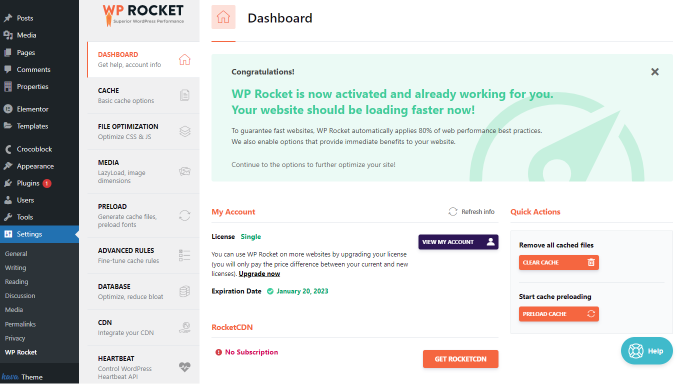This screenshot has width=684, height=384.
Task: Select File Optimization layers icon
Action: (x=185, y=131)
